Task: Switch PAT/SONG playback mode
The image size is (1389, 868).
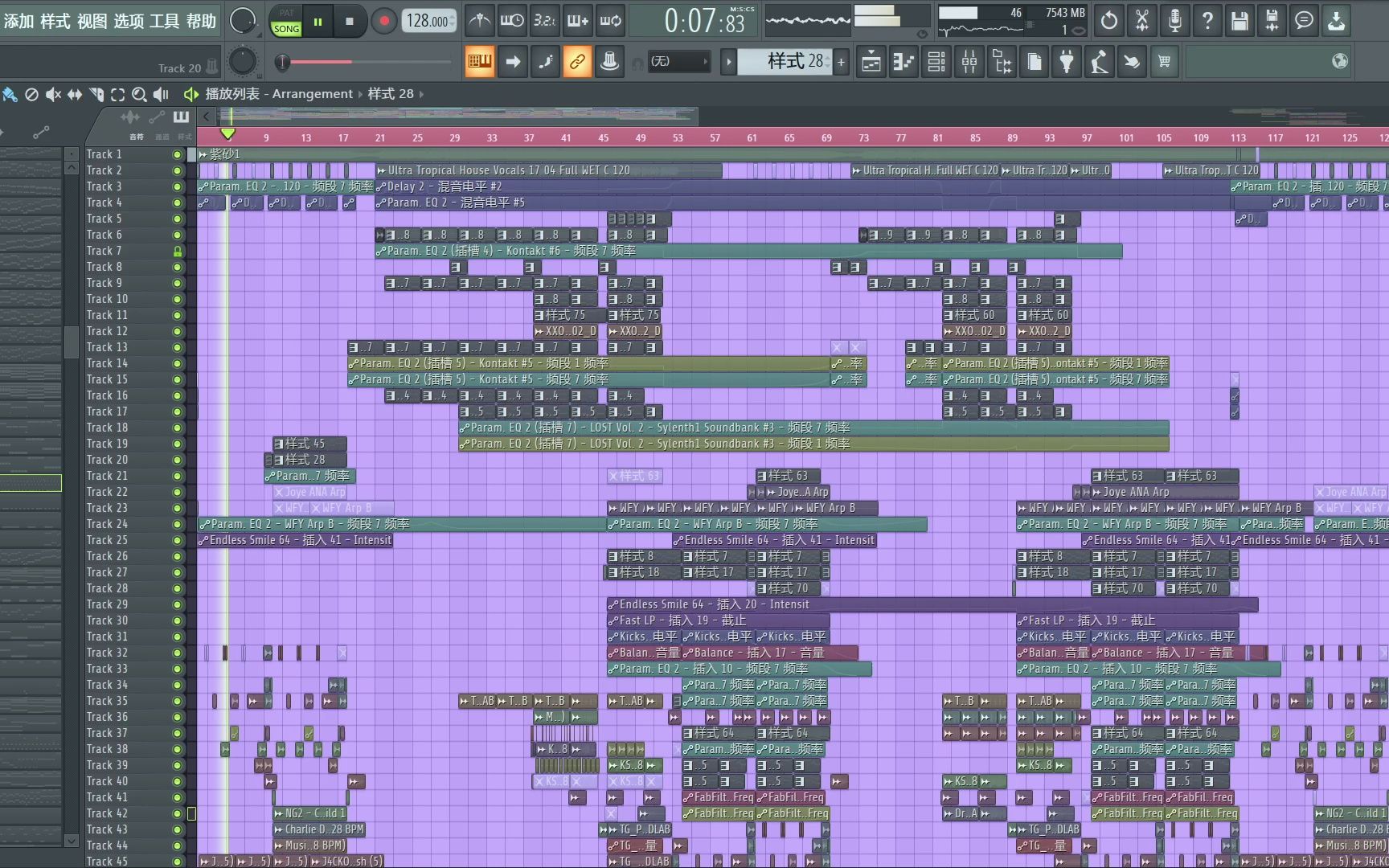Action: [x=286, y=21]
